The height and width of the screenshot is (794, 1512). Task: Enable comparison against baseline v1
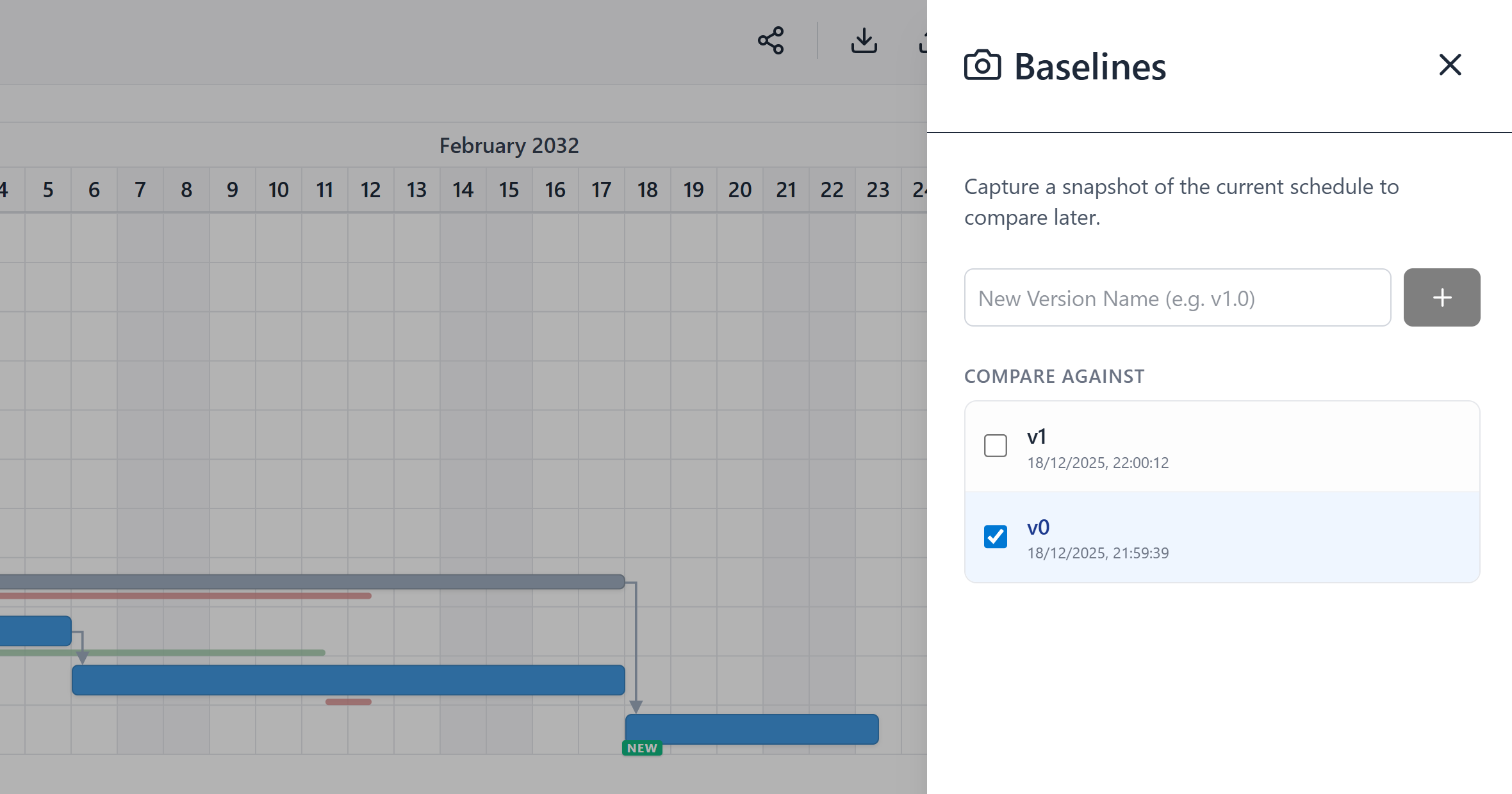(995, 446)
